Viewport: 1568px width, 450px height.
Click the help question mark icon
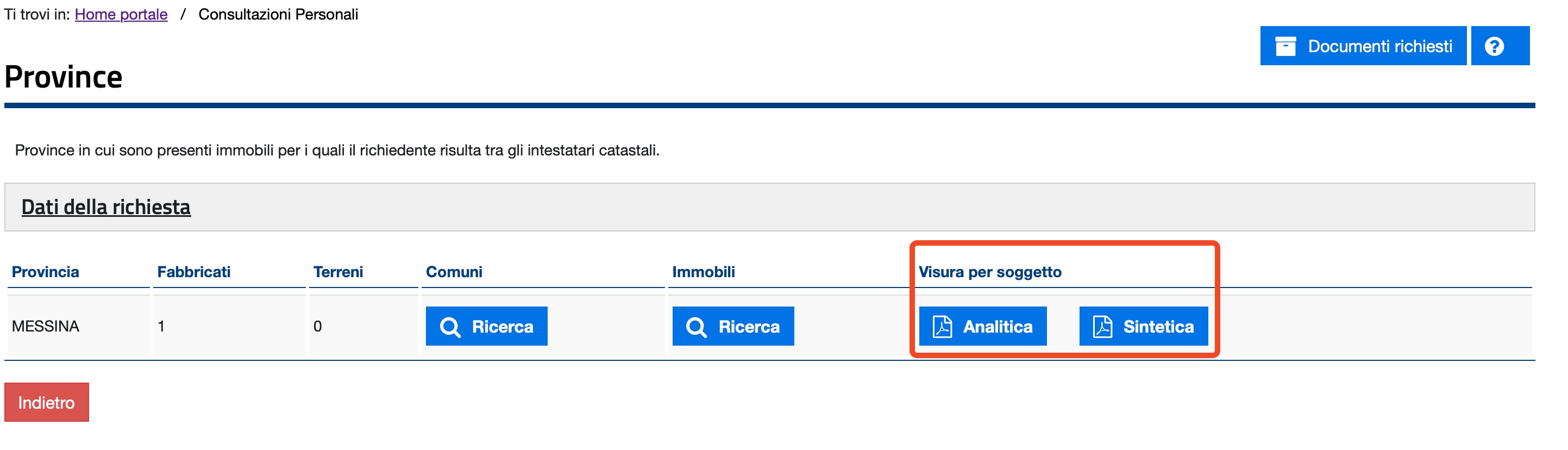tap(1494, 46)
